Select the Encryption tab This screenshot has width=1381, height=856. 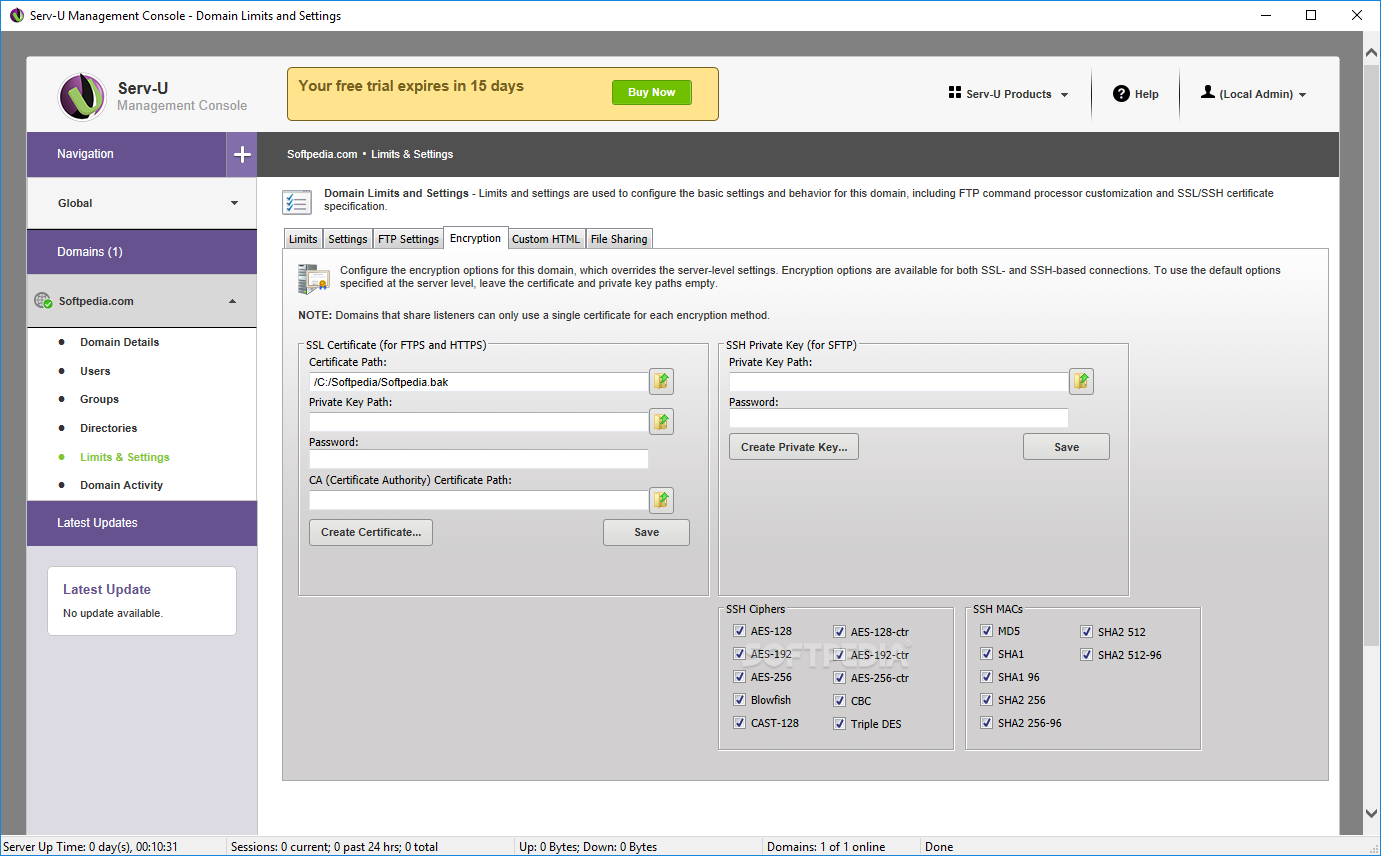click(x=476, y=238)
